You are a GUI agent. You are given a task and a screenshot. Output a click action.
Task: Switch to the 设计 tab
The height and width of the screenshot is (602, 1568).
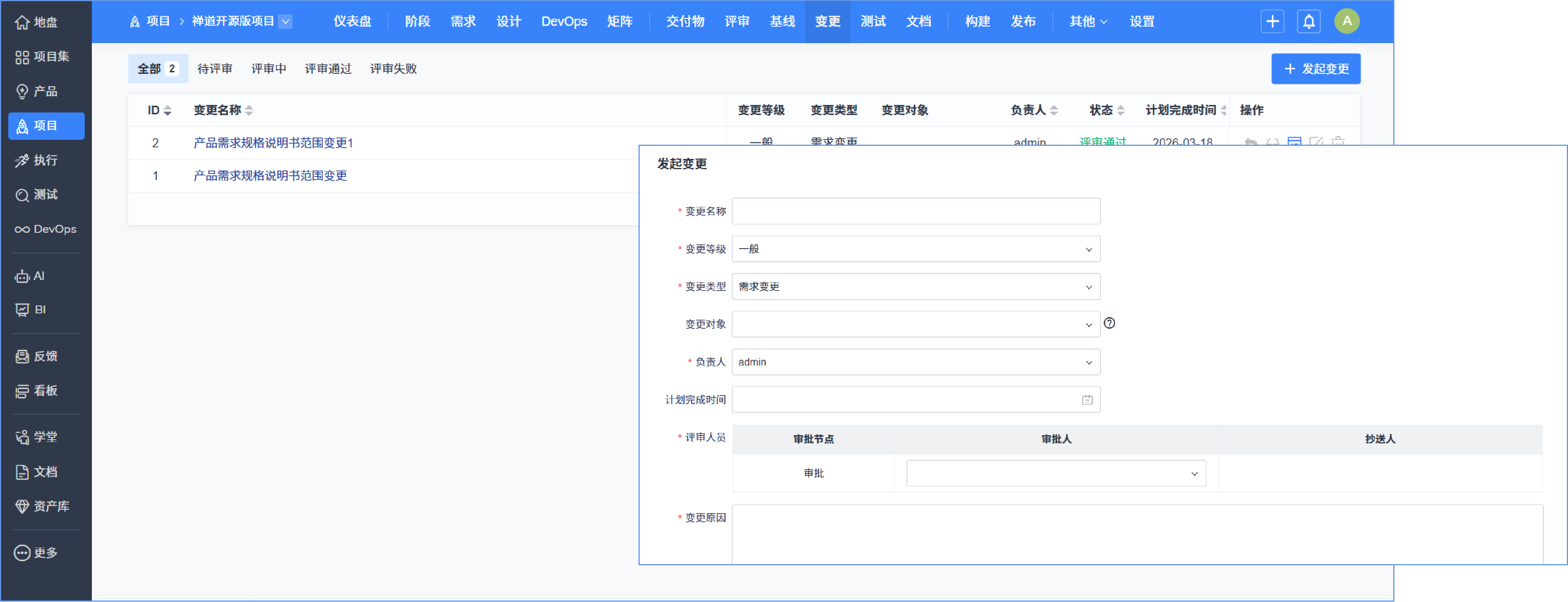(509, 21)
